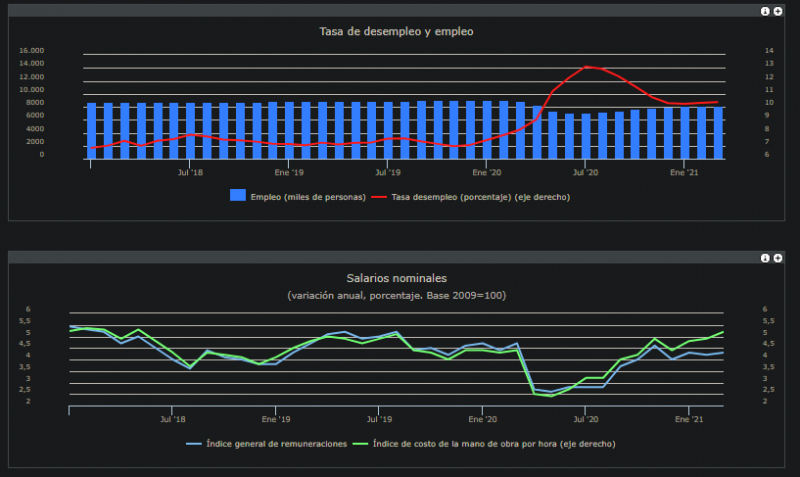Click the info icon on the unemployment chart panel

tap(766, 11)
